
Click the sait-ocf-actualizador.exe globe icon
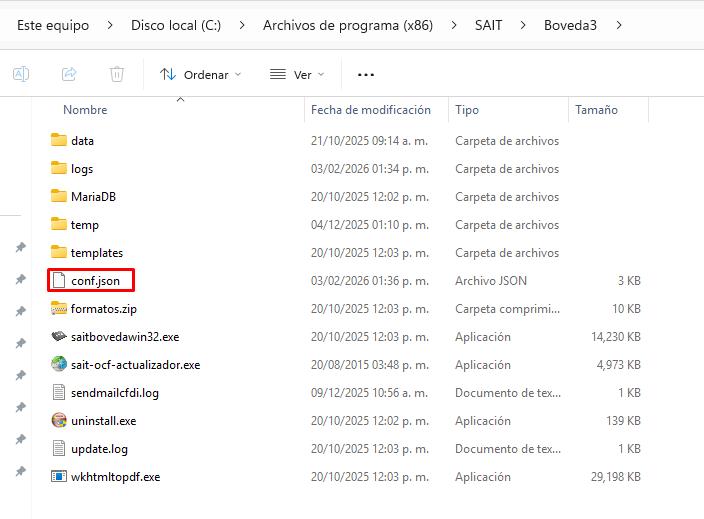click(59, 365)
